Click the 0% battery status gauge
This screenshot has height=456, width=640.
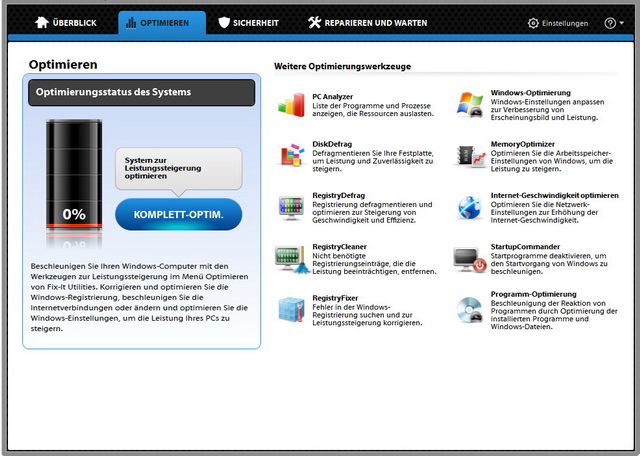tap(74, 175)
